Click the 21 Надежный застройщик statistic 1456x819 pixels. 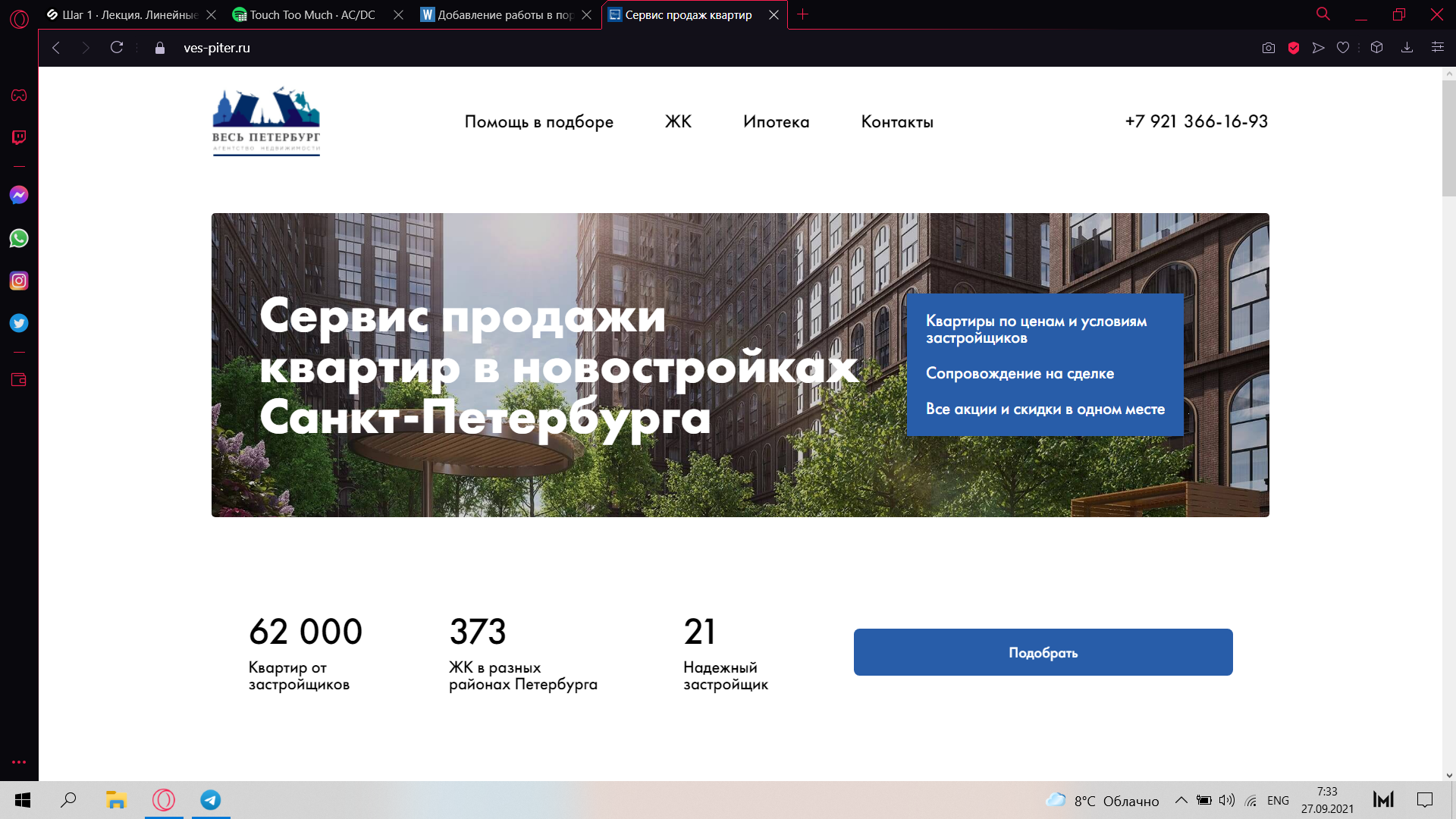pos(725,653)
